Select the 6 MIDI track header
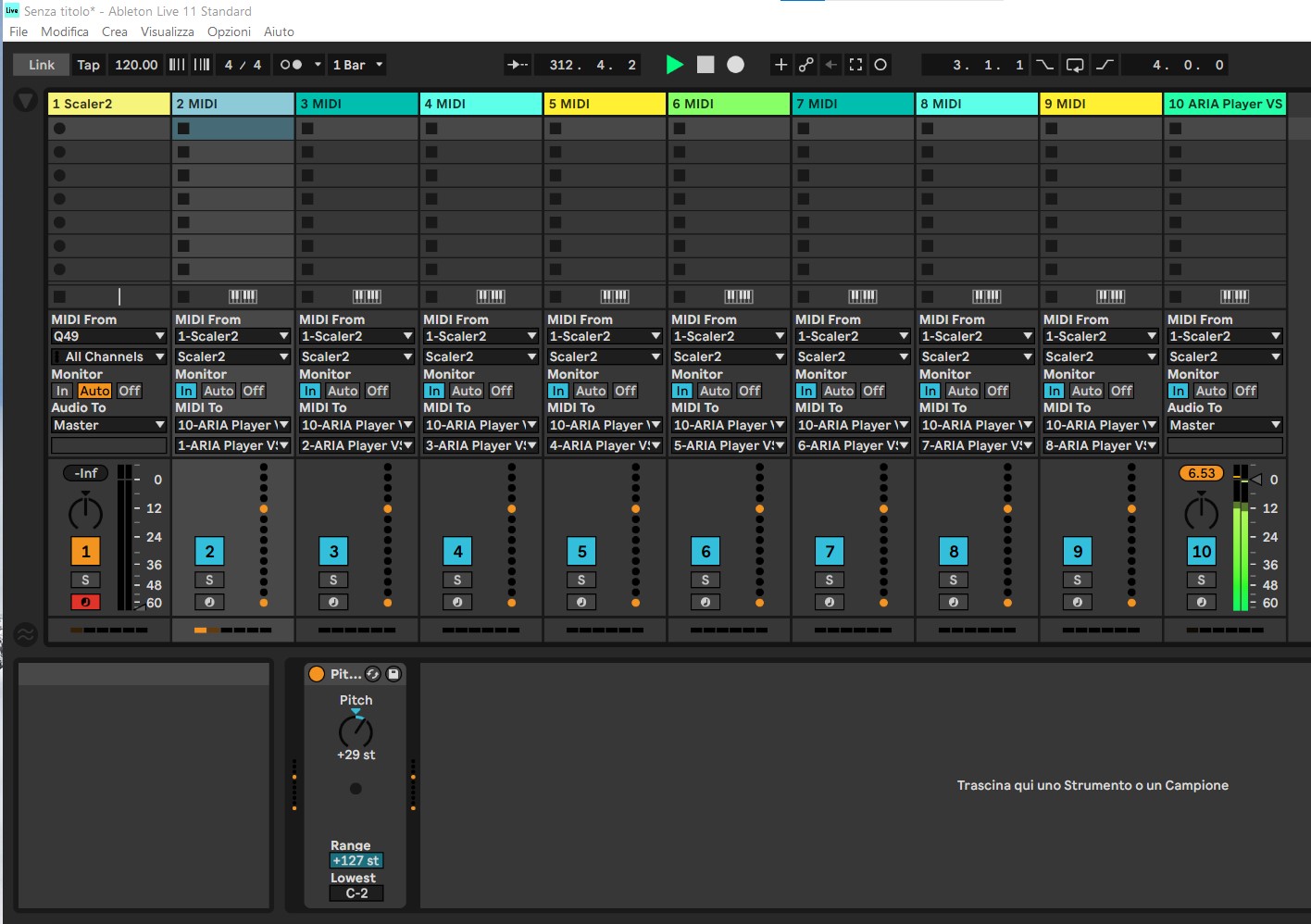The height and width of the screenshot is (924, 1311). (729, 104)
